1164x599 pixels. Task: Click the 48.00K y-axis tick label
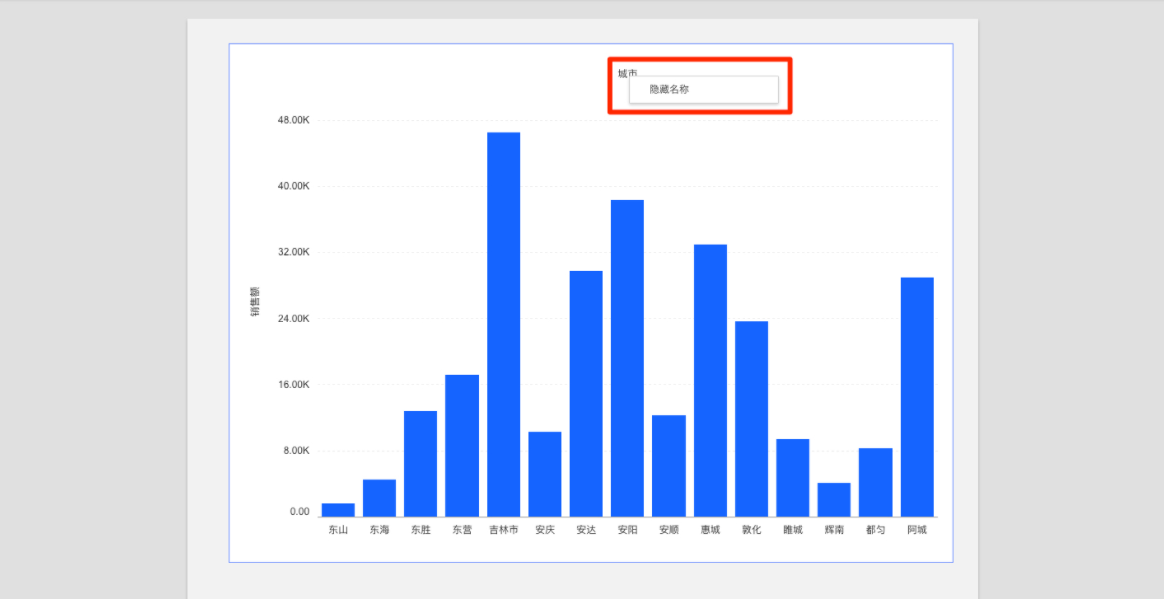[x=293, y=120]
